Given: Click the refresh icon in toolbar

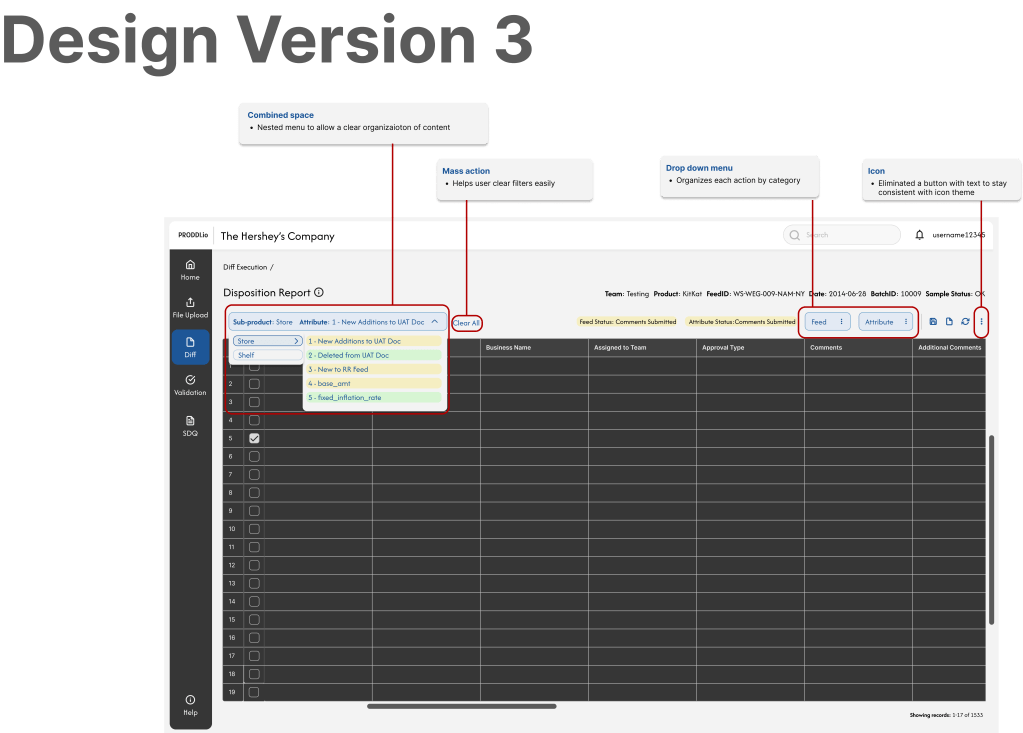Looking at the screenshot, I should 965,322.
